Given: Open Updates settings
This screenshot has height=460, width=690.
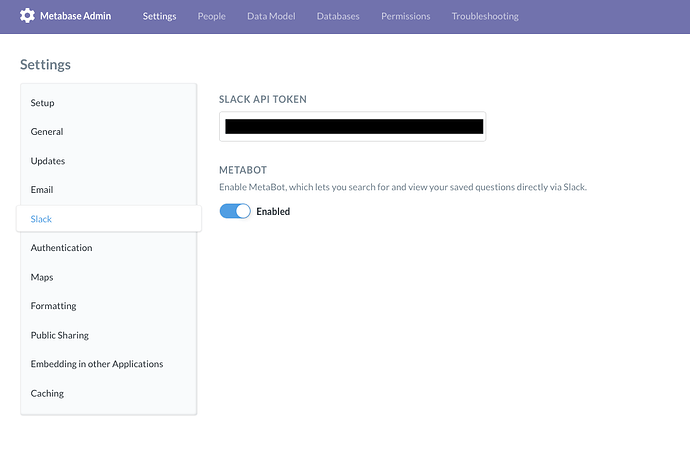Looking at the screenshot, I should [109, 161].
